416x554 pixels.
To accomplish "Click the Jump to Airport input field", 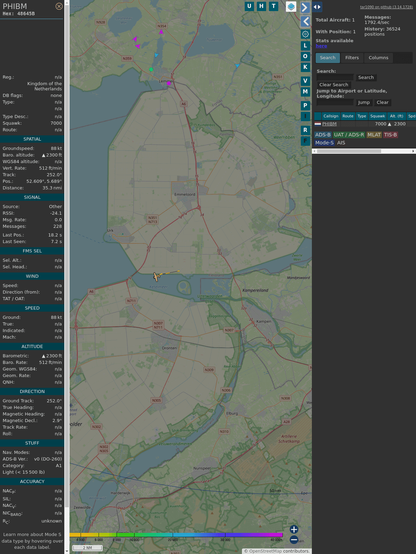I will point(335,102).
